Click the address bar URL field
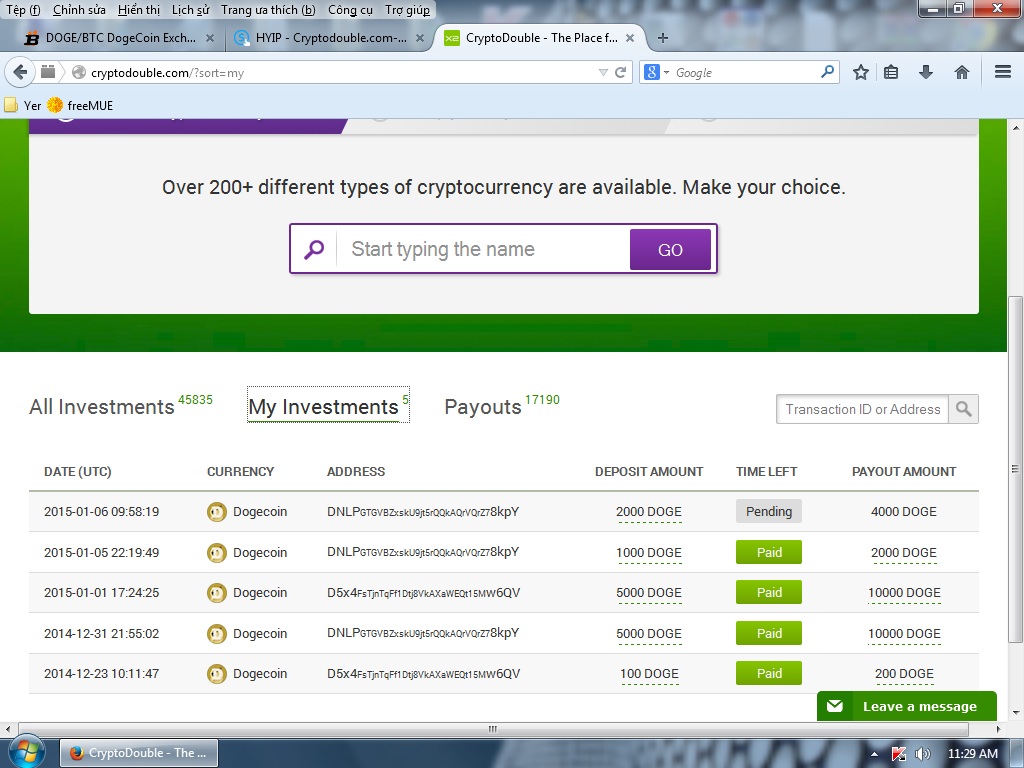This screenshot has height=768, width=1024. [x=340, y=72]
